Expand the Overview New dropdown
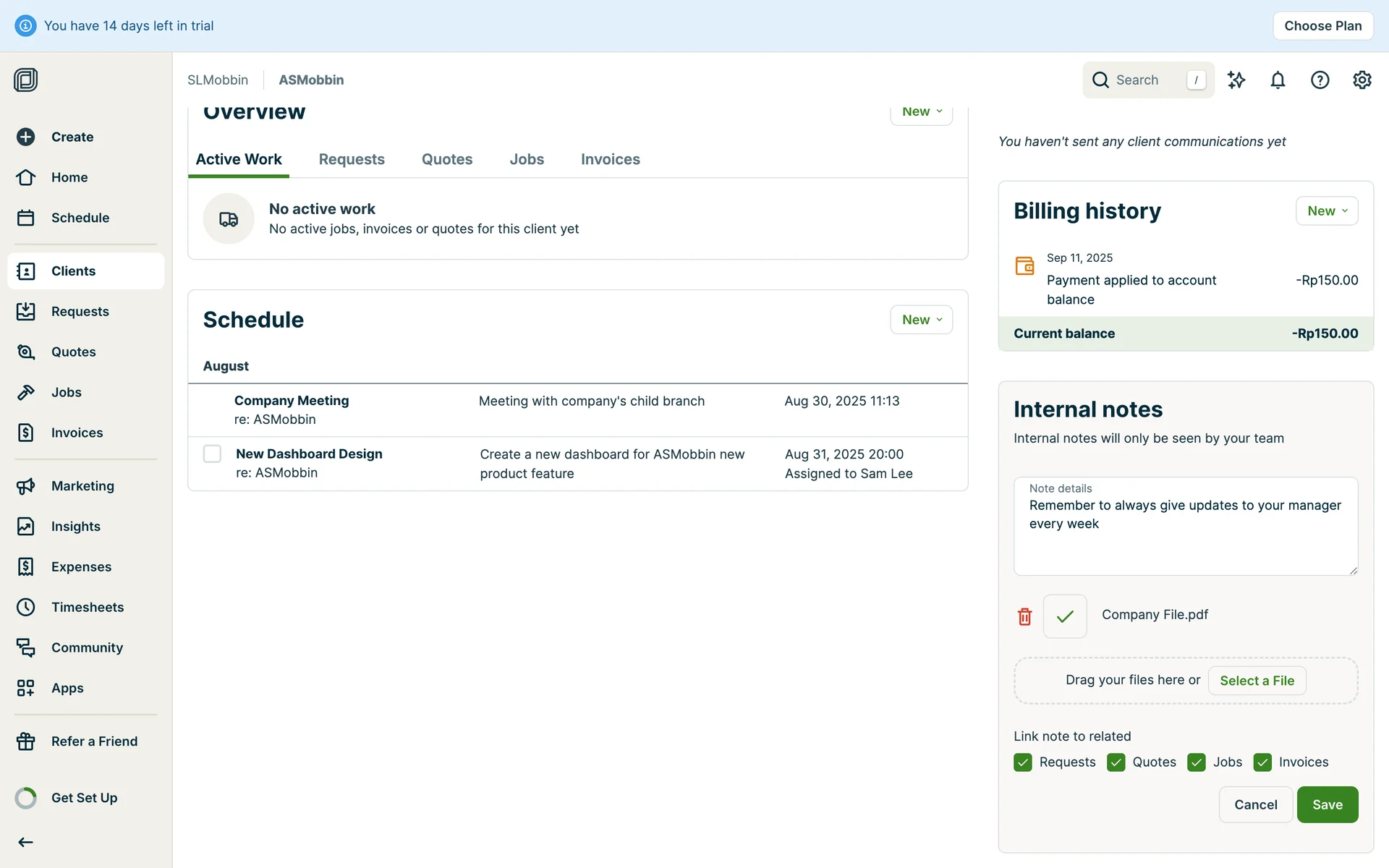The width and height of the screenshot is (1389, 868). pyautogui.click(x=921, y=113)
